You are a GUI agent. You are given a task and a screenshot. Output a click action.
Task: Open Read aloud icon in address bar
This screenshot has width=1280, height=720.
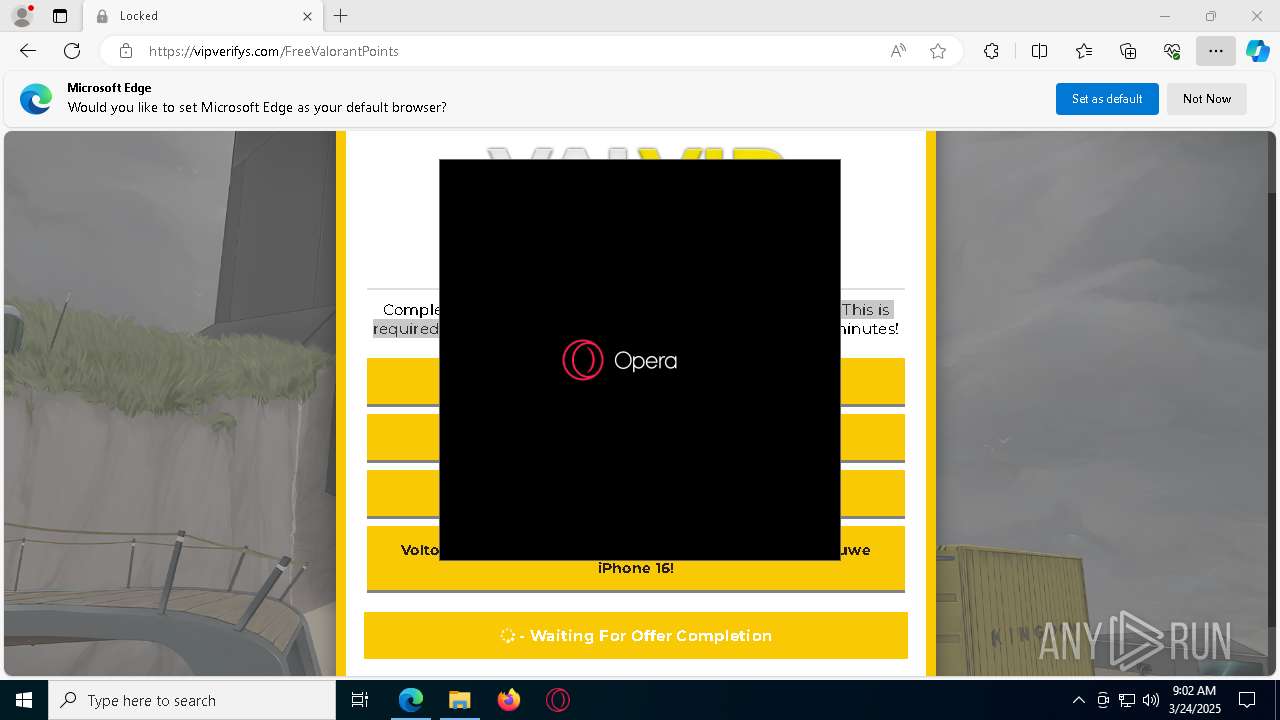[x=898, y=51]
